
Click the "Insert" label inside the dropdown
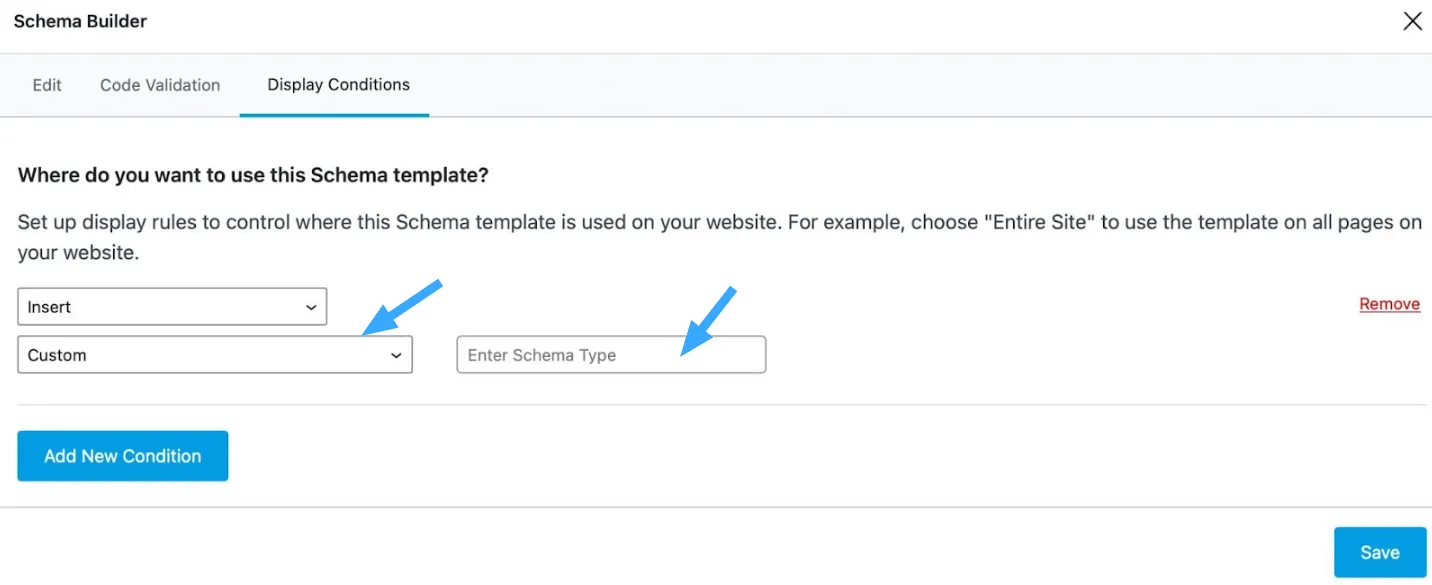[x=49, y=307]
